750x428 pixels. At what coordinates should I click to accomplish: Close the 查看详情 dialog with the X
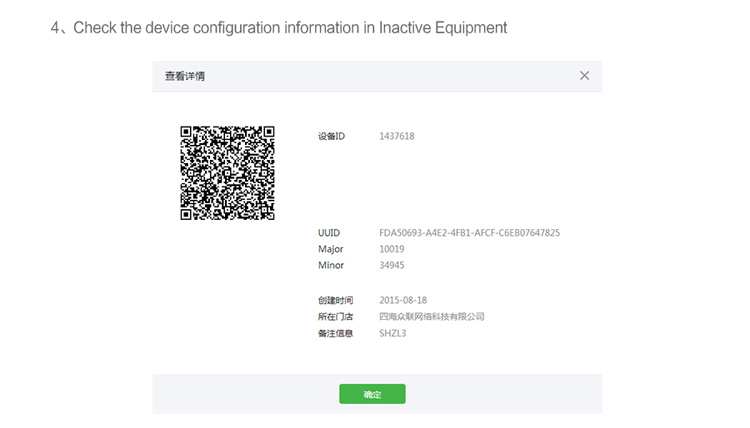point(584,76)
